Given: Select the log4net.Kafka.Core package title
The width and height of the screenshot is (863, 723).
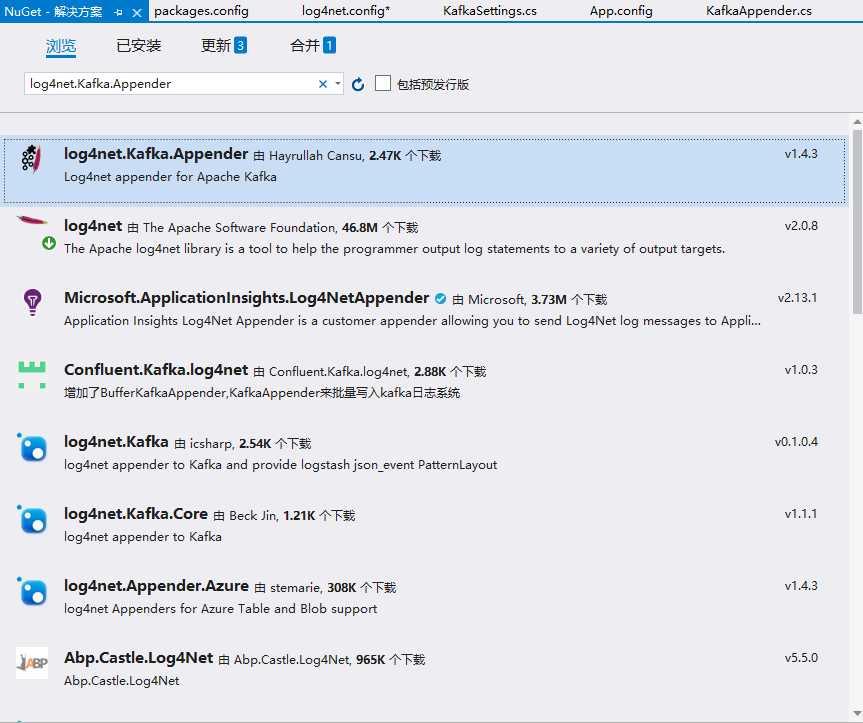Looking at the screenshot, I should tap(136, 514).
